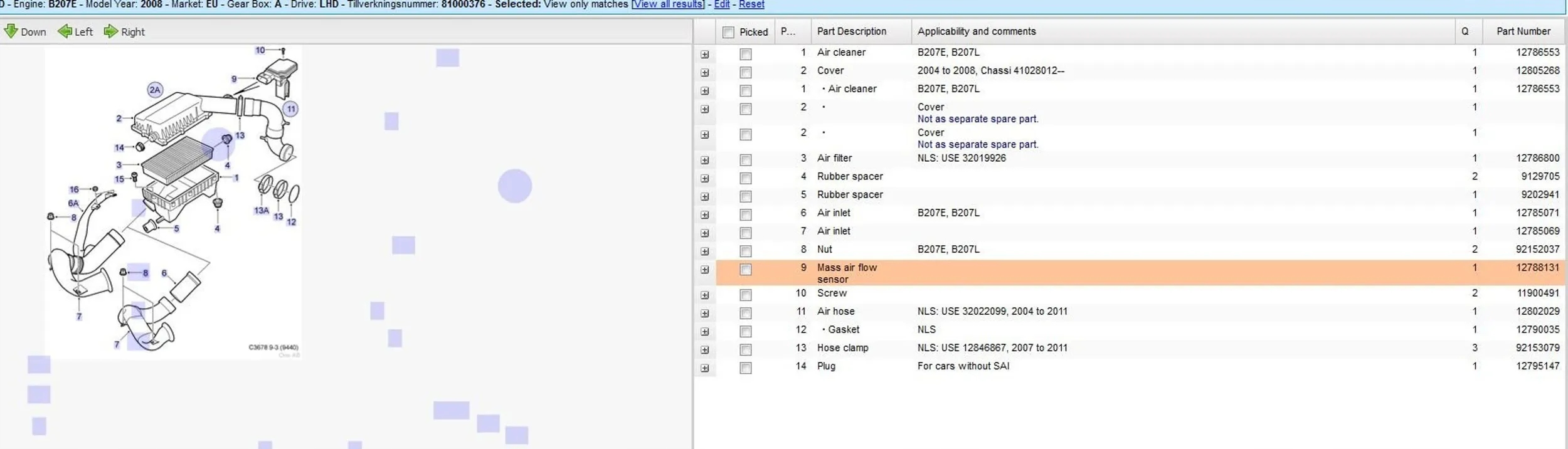Check the Picked box for Air filter
Viewport: 1568px width, 449px height.
point(745,160)
